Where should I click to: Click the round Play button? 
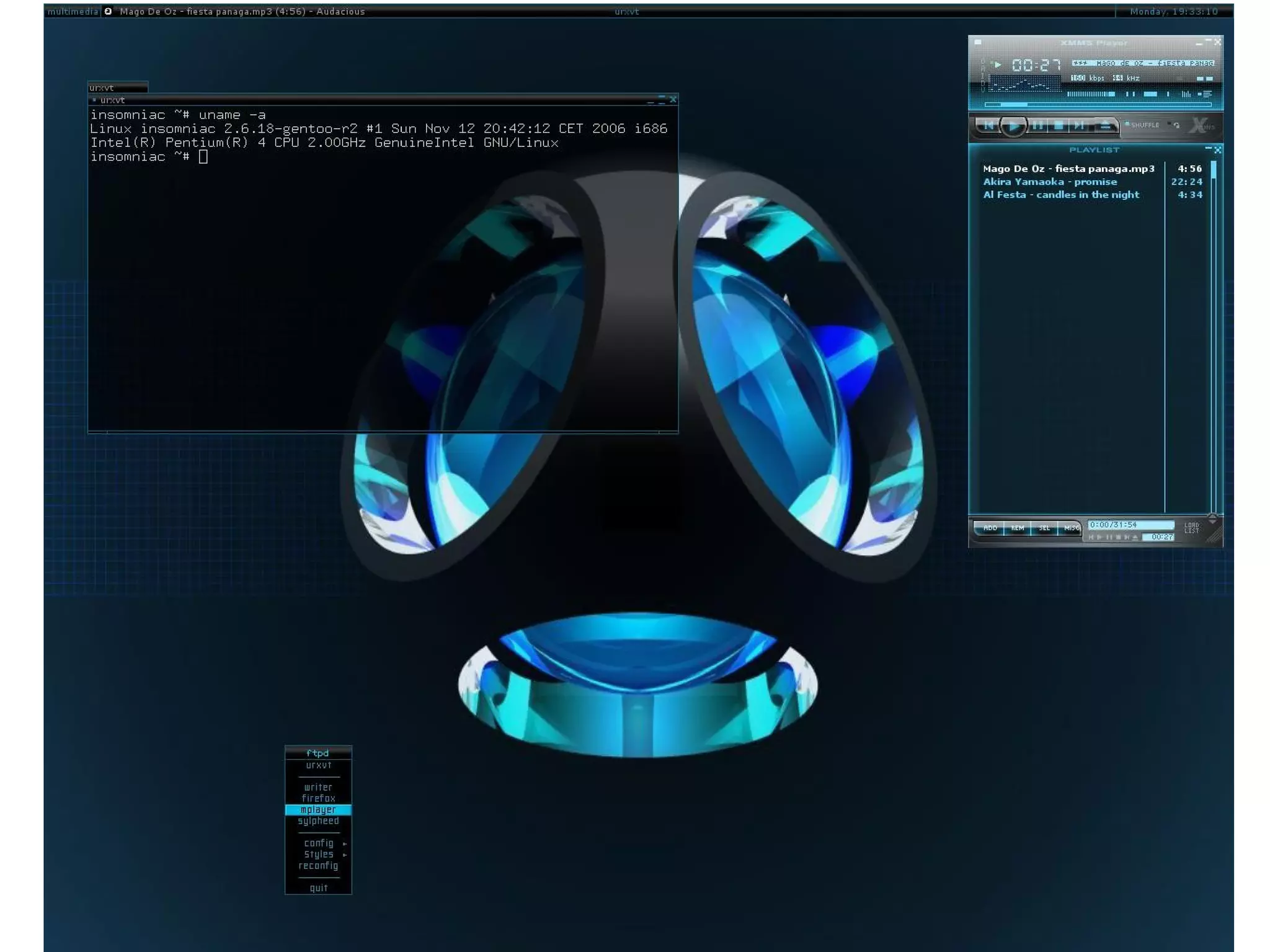1013,126
